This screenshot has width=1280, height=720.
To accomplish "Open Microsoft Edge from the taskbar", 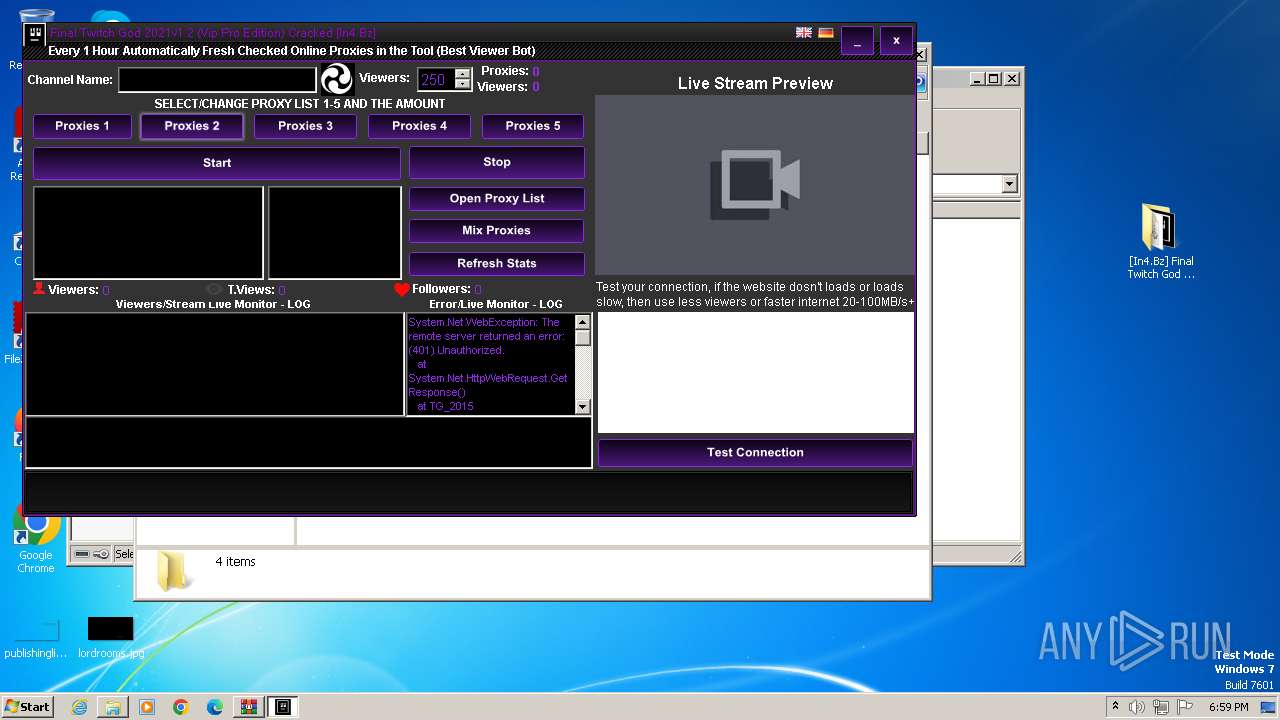I will pos(215,707).
